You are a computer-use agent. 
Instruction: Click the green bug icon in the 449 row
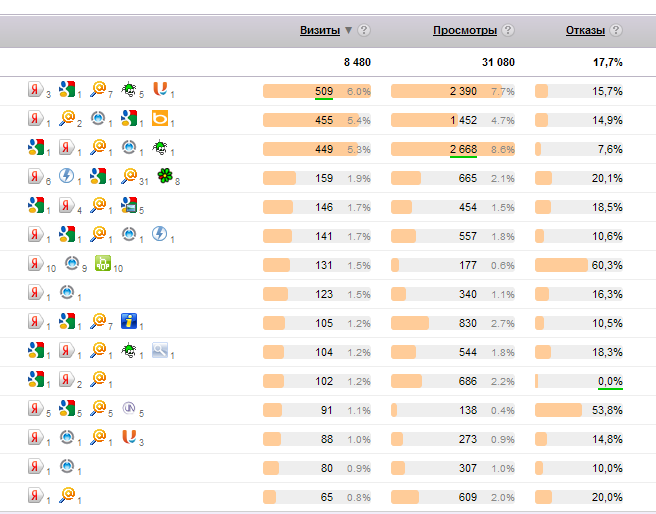[160, 147]
